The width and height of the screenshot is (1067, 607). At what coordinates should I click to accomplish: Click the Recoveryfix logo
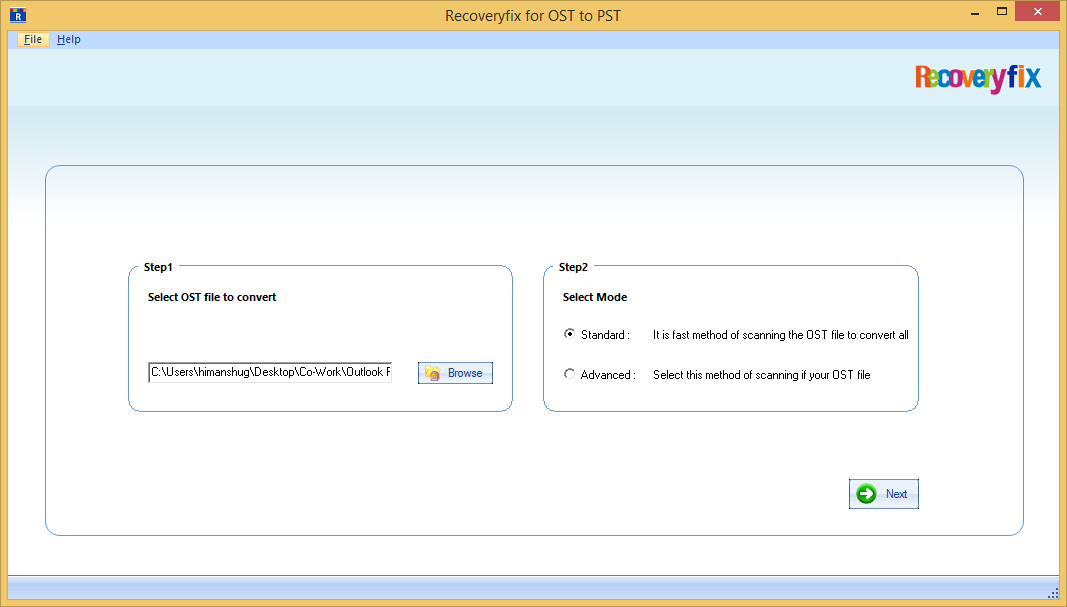978,78
